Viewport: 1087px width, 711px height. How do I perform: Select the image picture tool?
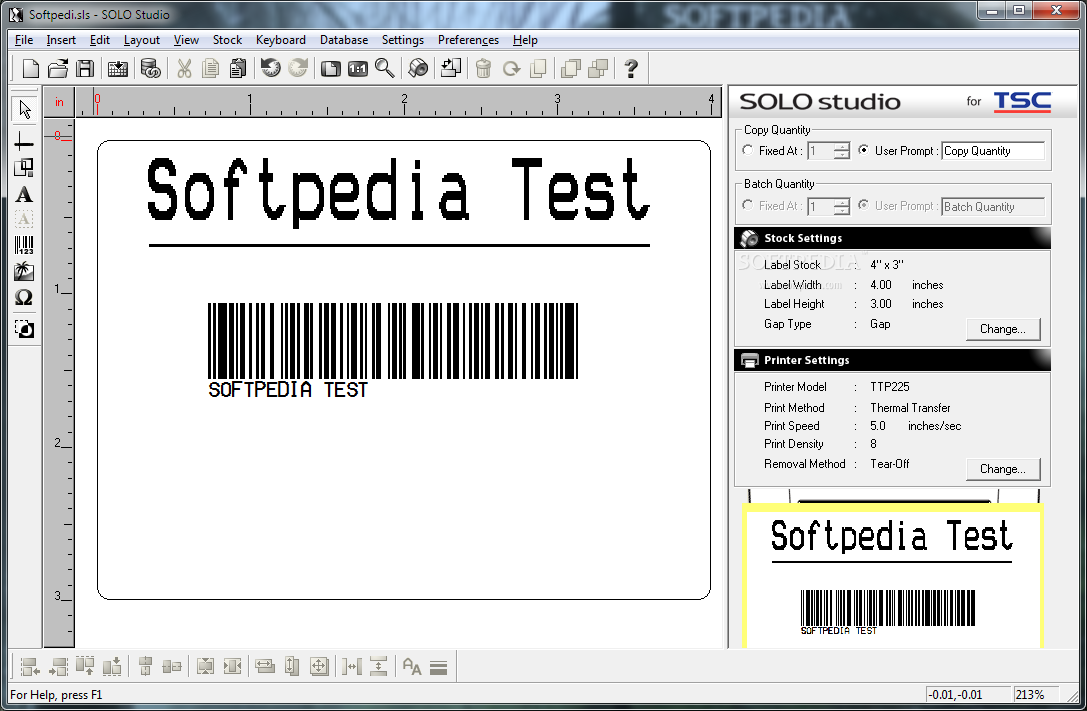[24, 272]
